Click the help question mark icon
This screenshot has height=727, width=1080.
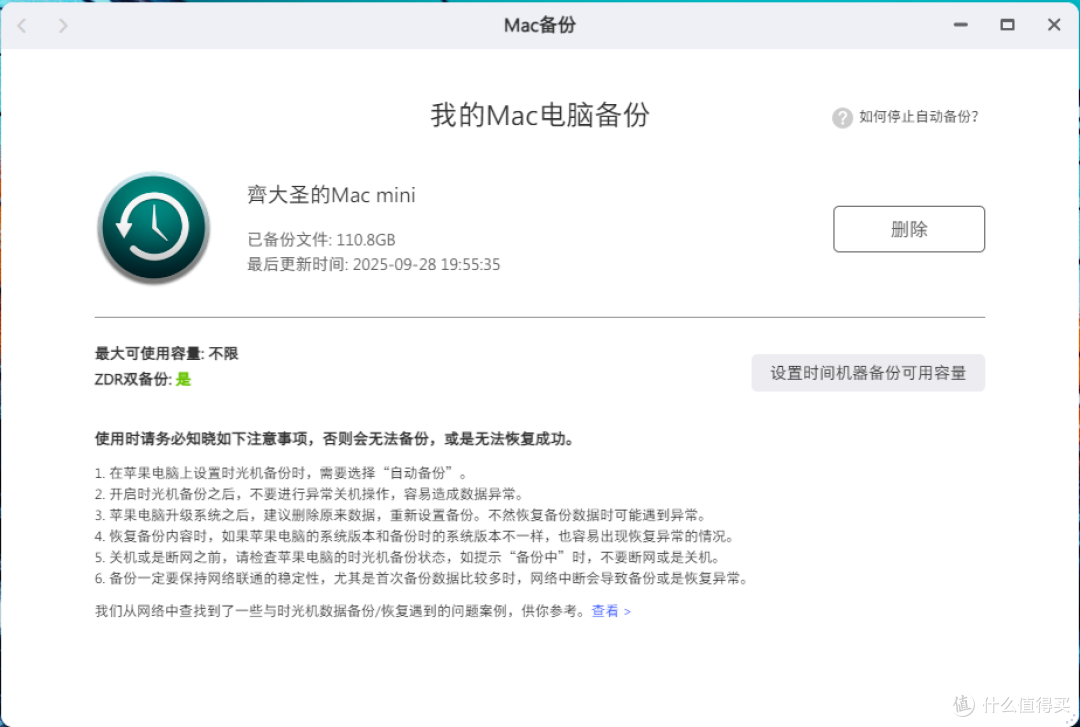(x=841, y=118)
